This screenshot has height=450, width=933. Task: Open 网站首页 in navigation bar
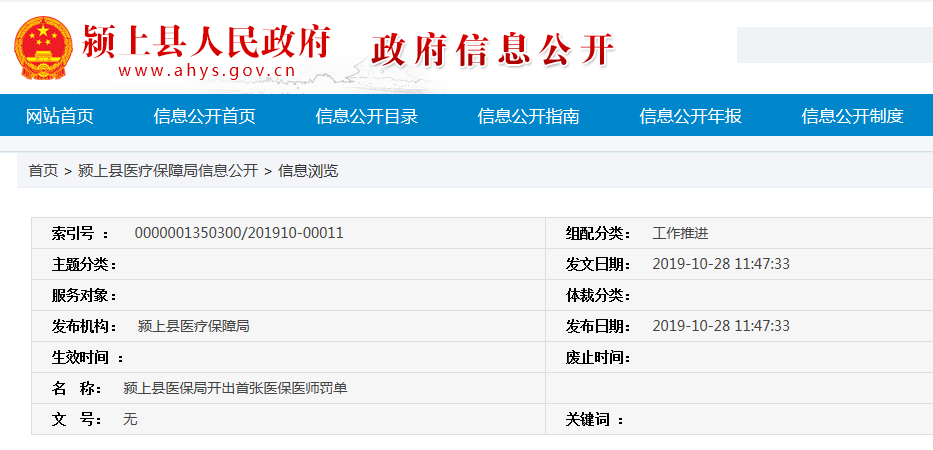pyautogui.click(x=60, y=116)
